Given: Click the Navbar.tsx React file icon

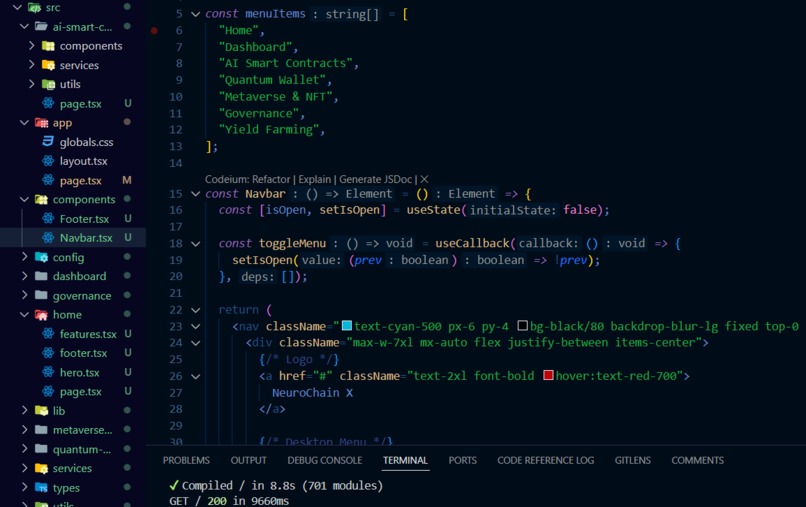Looking at the screenshot, I should click(x=48, y=238).
